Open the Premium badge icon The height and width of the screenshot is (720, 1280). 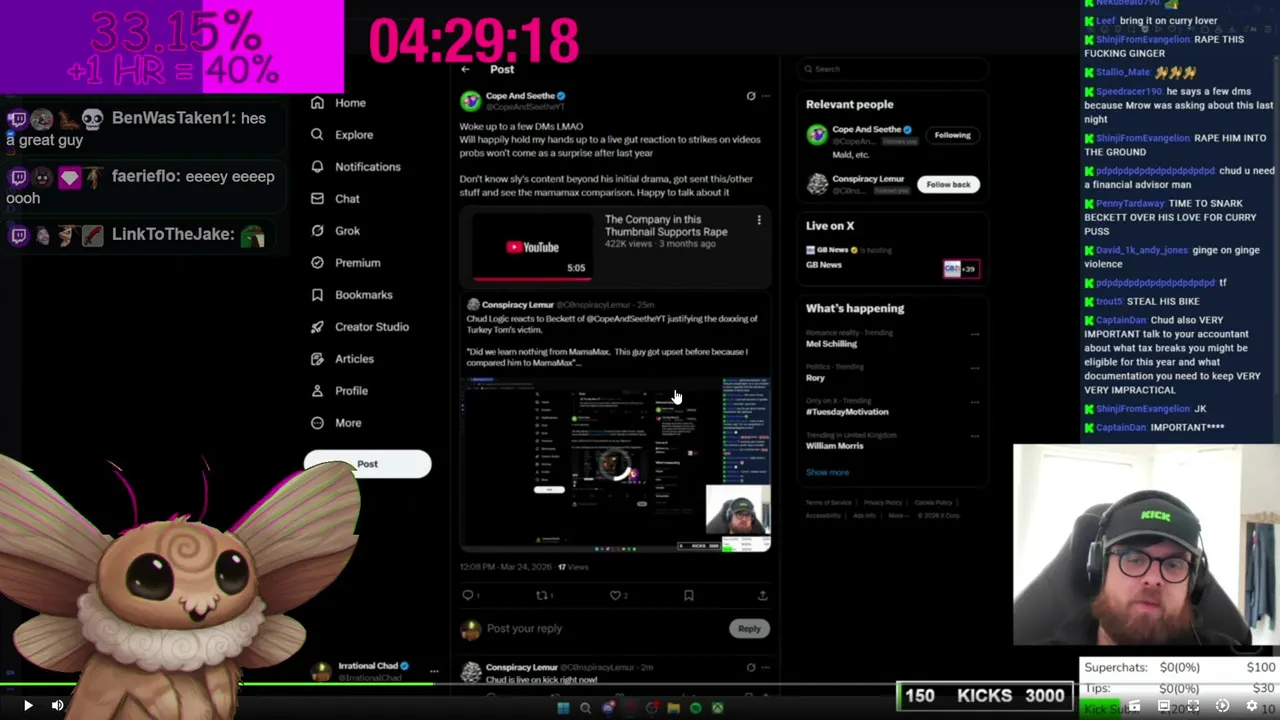(317, 263)
